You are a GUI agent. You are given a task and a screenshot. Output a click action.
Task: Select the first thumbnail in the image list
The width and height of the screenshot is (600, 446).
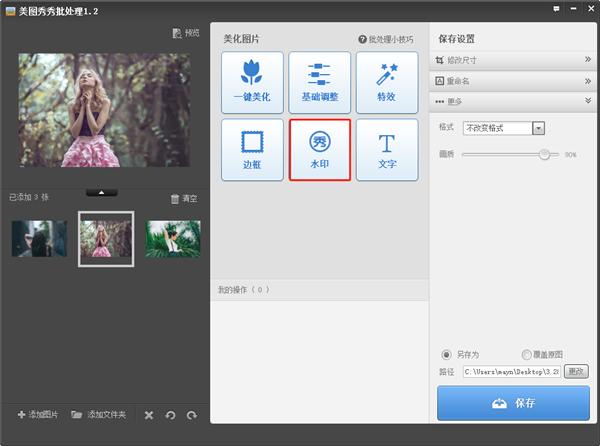39,239
